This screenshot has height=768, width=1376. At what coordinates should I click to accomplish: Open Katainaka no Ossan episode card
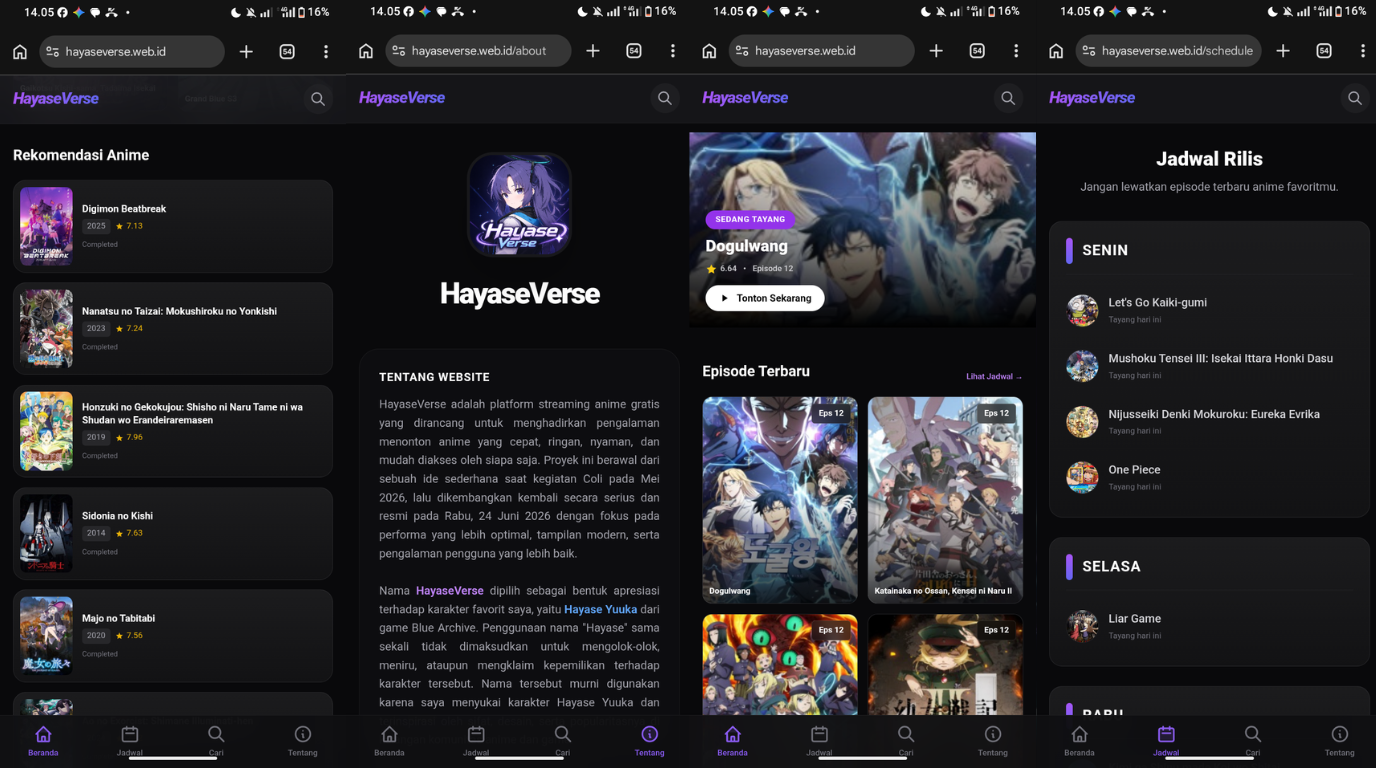[945, 500]
